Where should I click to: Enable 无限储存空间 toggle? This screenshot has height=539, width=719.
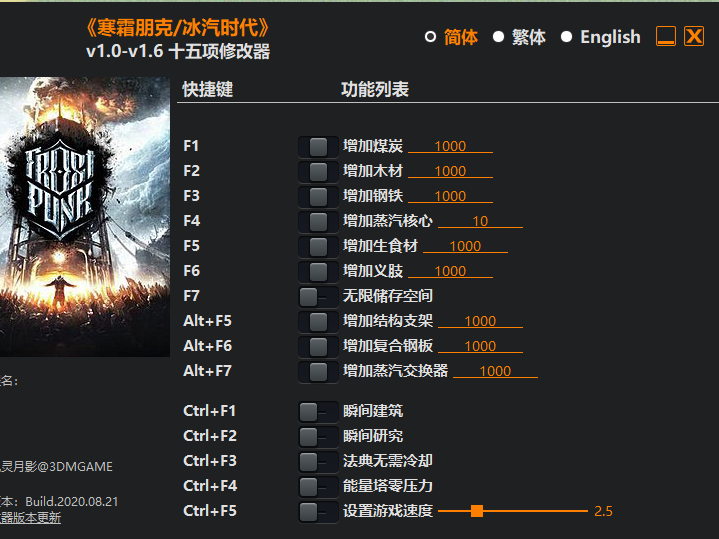point(318,297)
